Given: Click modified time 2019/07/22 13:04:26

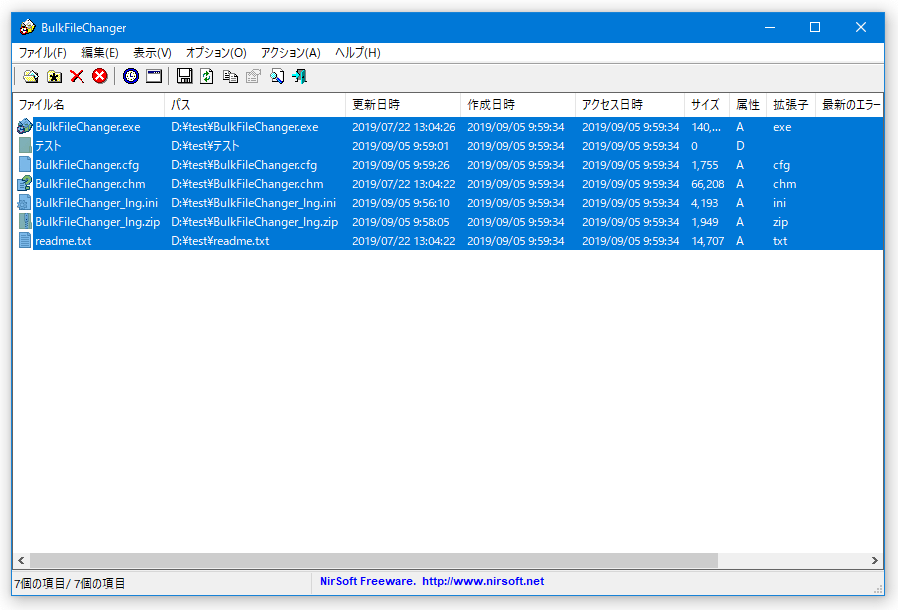Looking at the screenshot, I should click(x=404, y=127).
